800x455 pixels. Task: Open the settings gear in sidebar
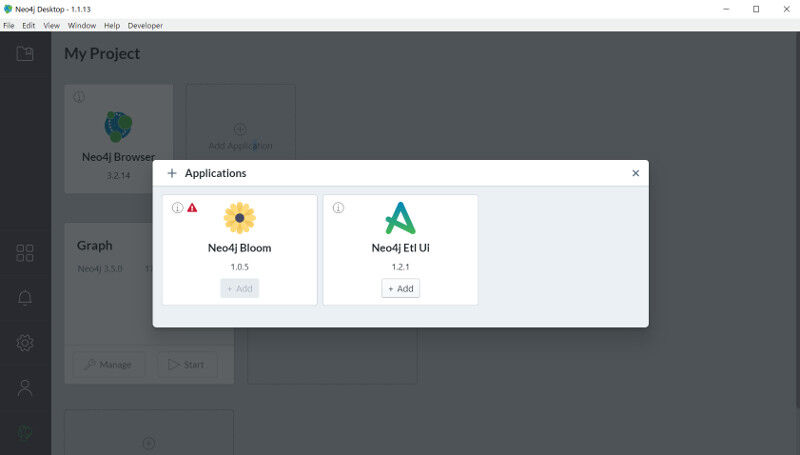pyautogui.click(x=24, y=342)
